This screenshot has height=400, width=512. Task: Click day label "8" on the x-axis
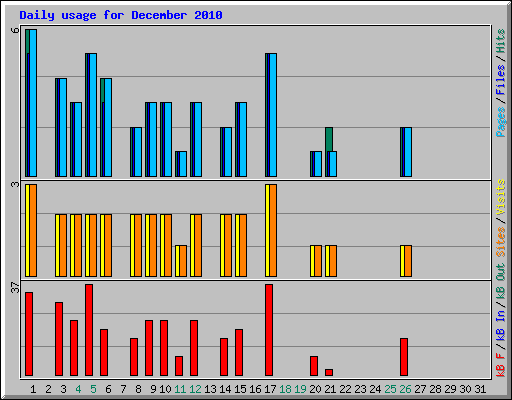138,389
